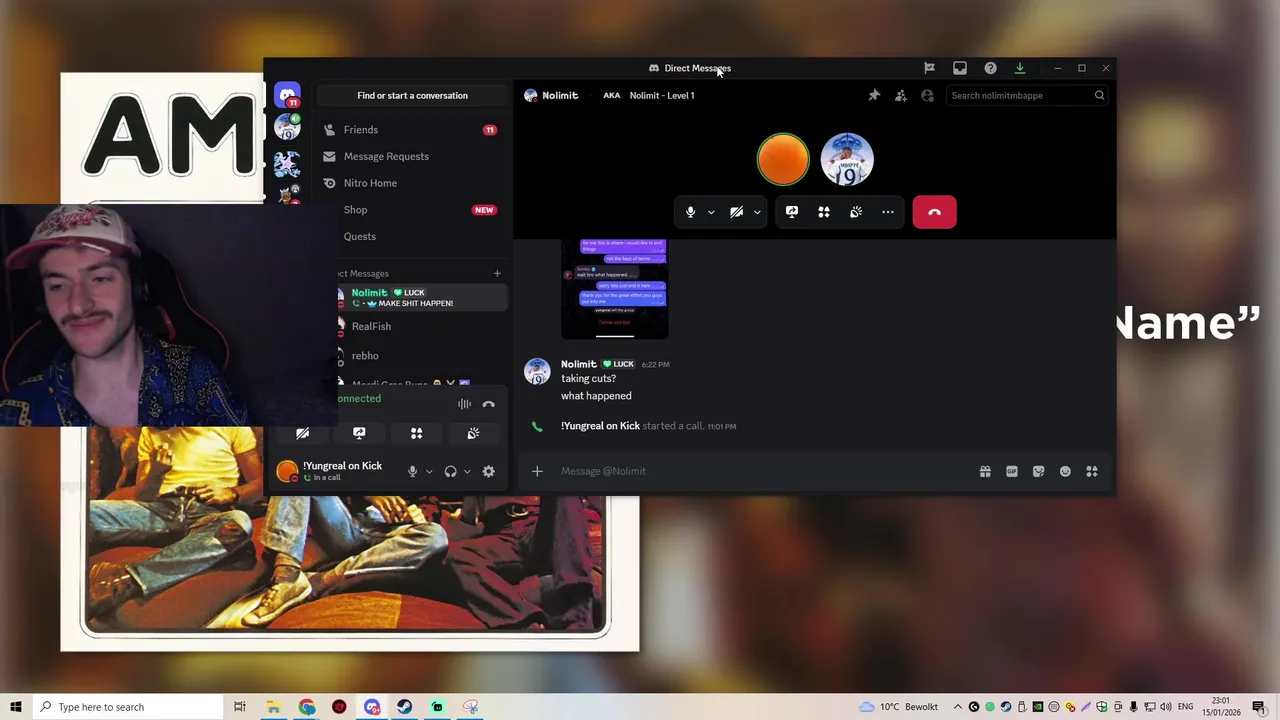Open Quests
The width and height of the screenshot is (1280, 720).
[x=412, y=237]
